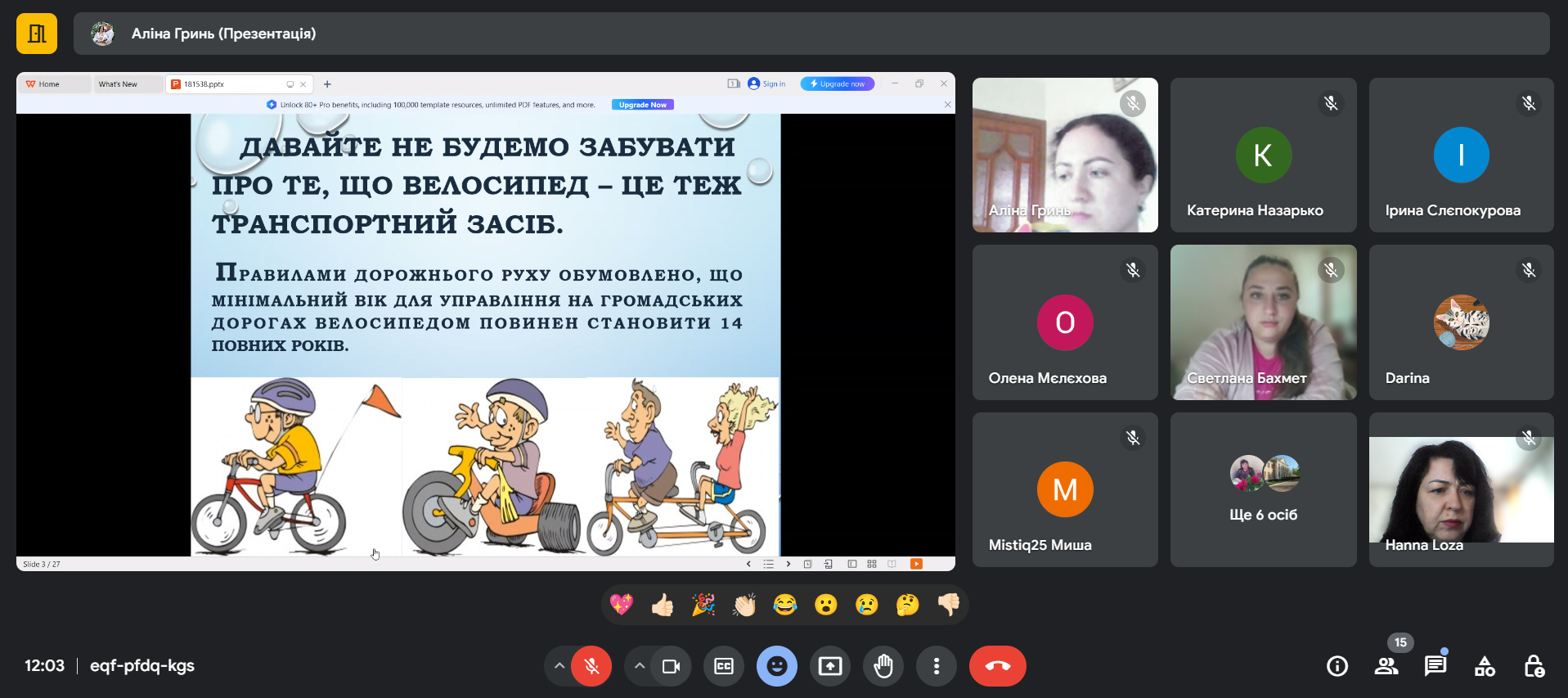Raise hand using the hand button

coord(883,666)
